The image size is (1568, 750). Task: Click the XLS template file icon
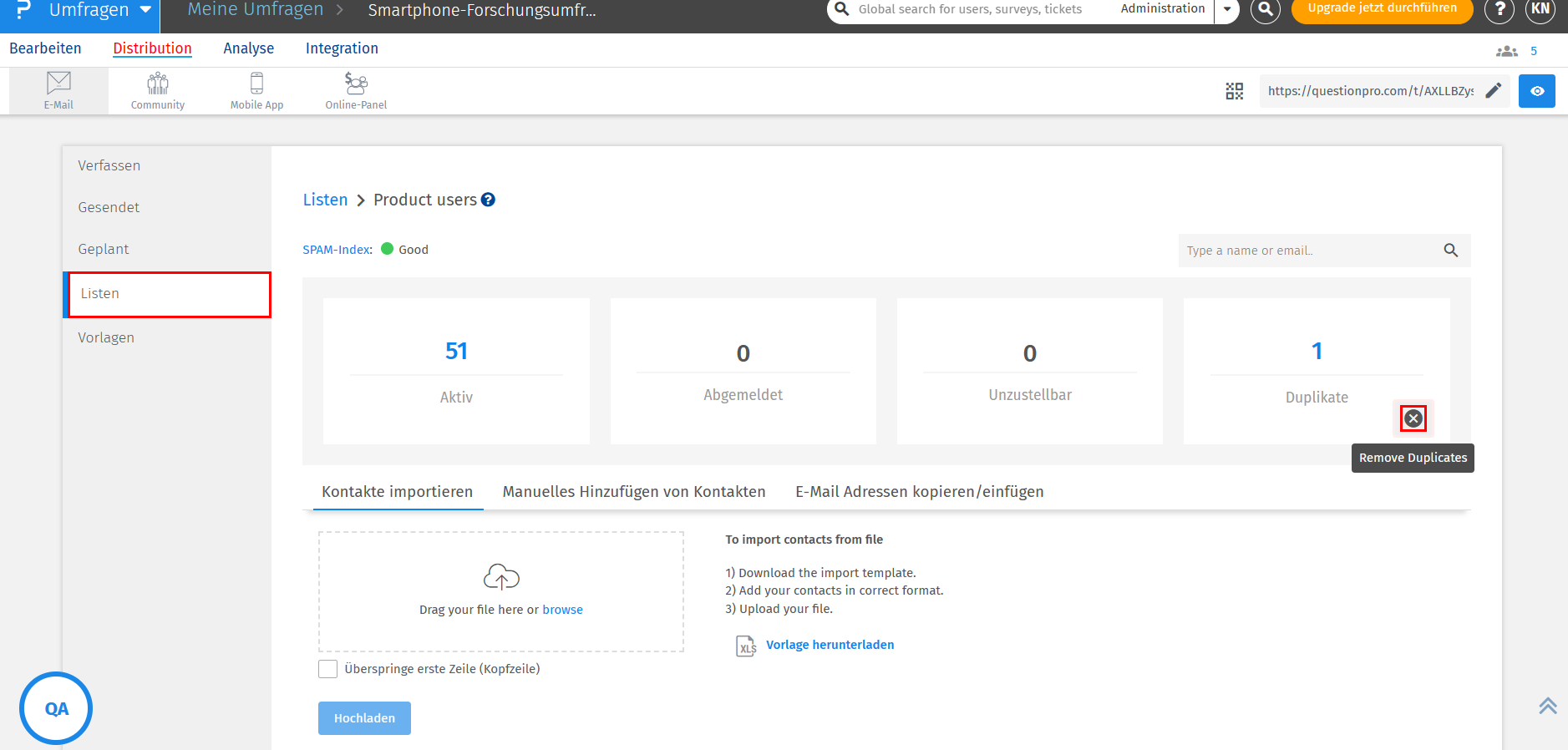click(746, 646)
